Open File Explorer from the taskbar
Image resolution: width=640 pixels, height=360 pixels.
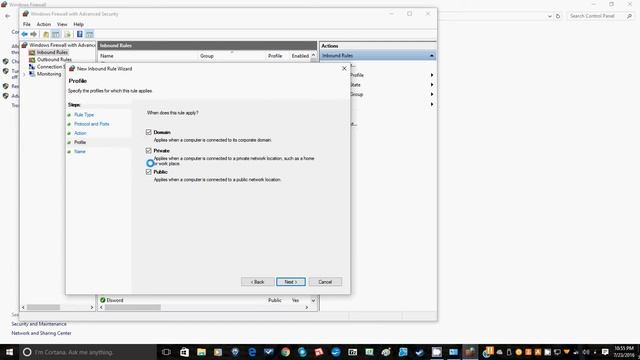coord(201,352)
